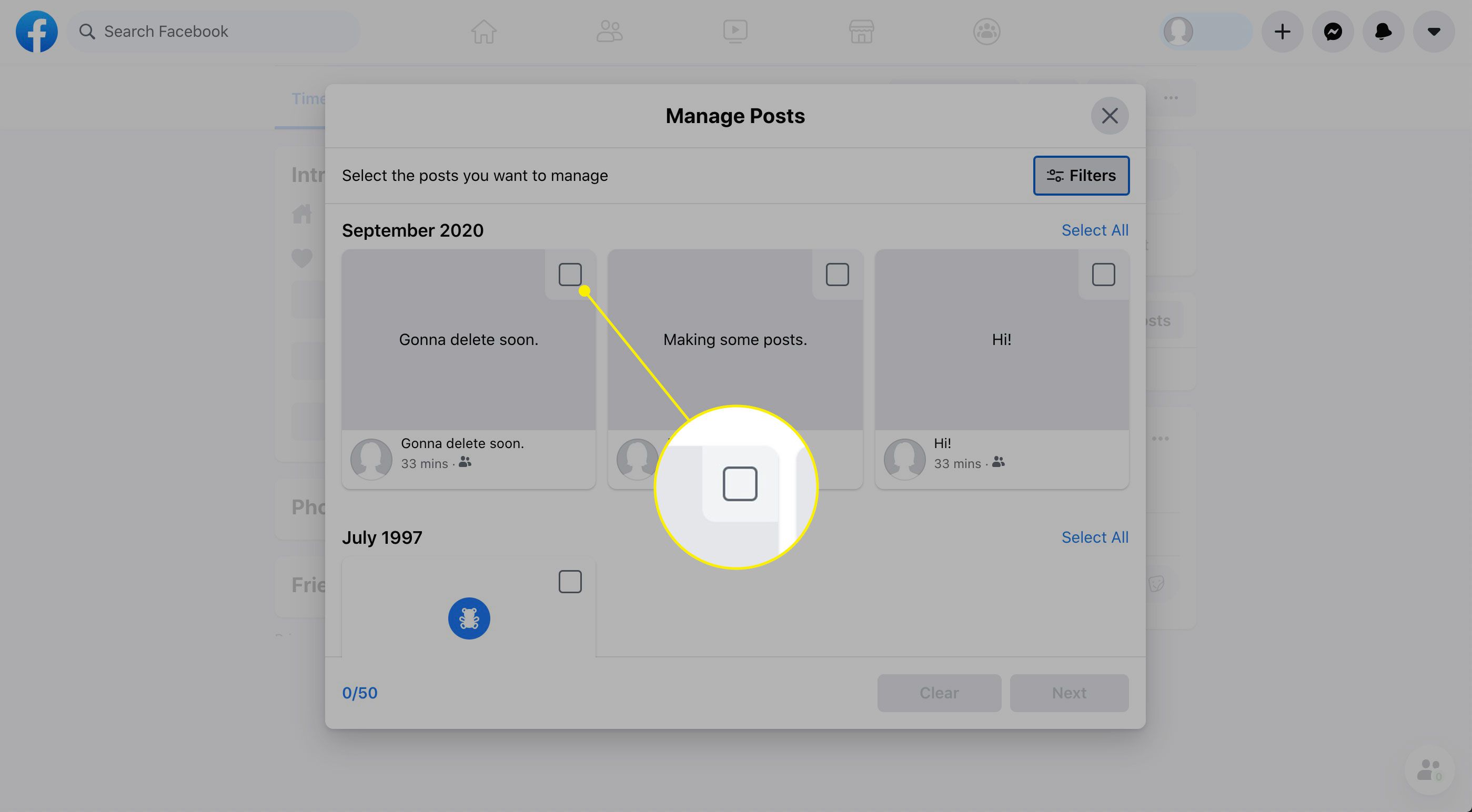
Task: Open the Messenger icon
Action: pyautogui.click(x=1333, y=31)
